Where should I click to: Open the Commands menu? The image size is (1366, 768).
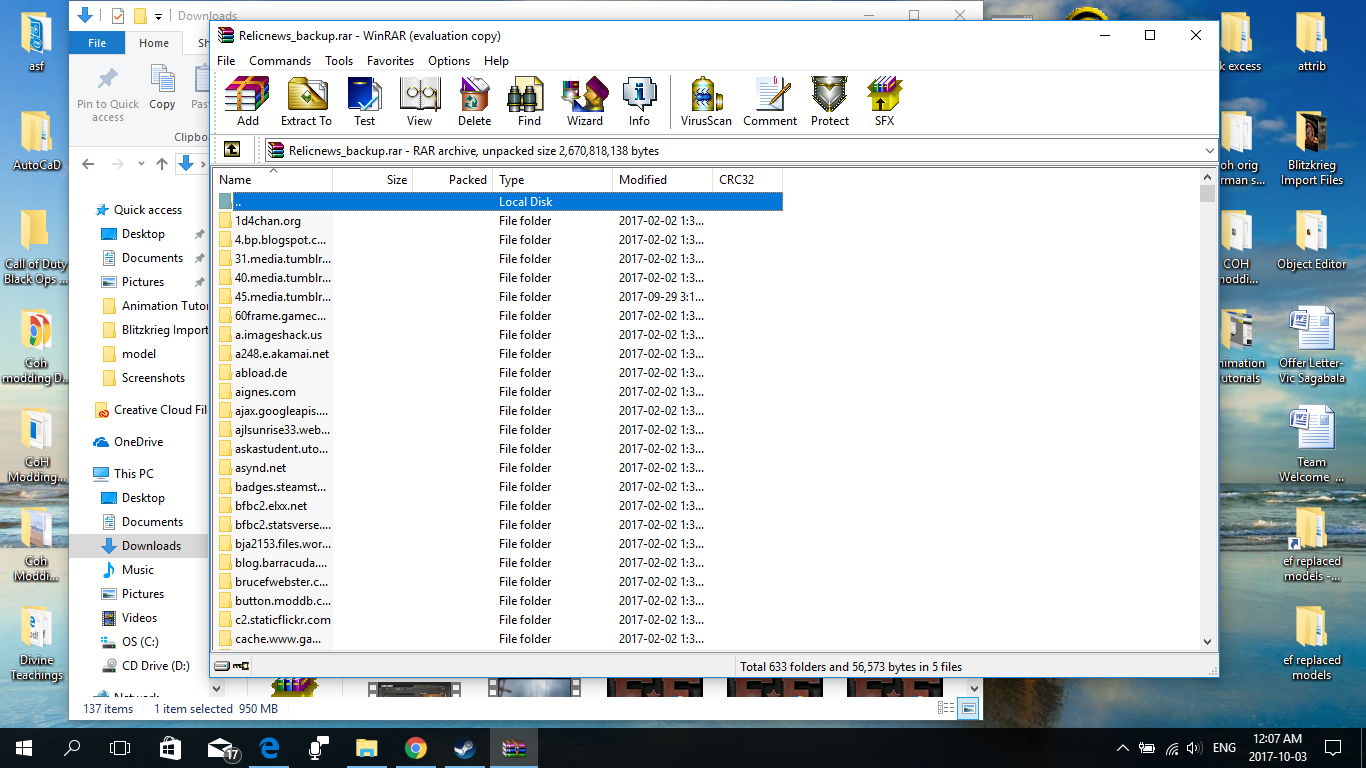(280, 61)
